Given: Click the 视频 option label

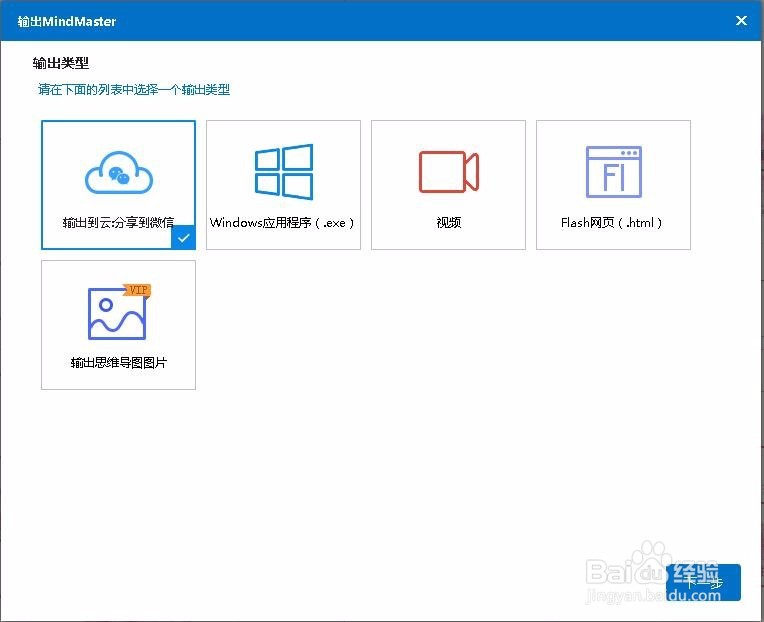Looking at the screenshot, I should pyautogui.click(x=449, y=223).
